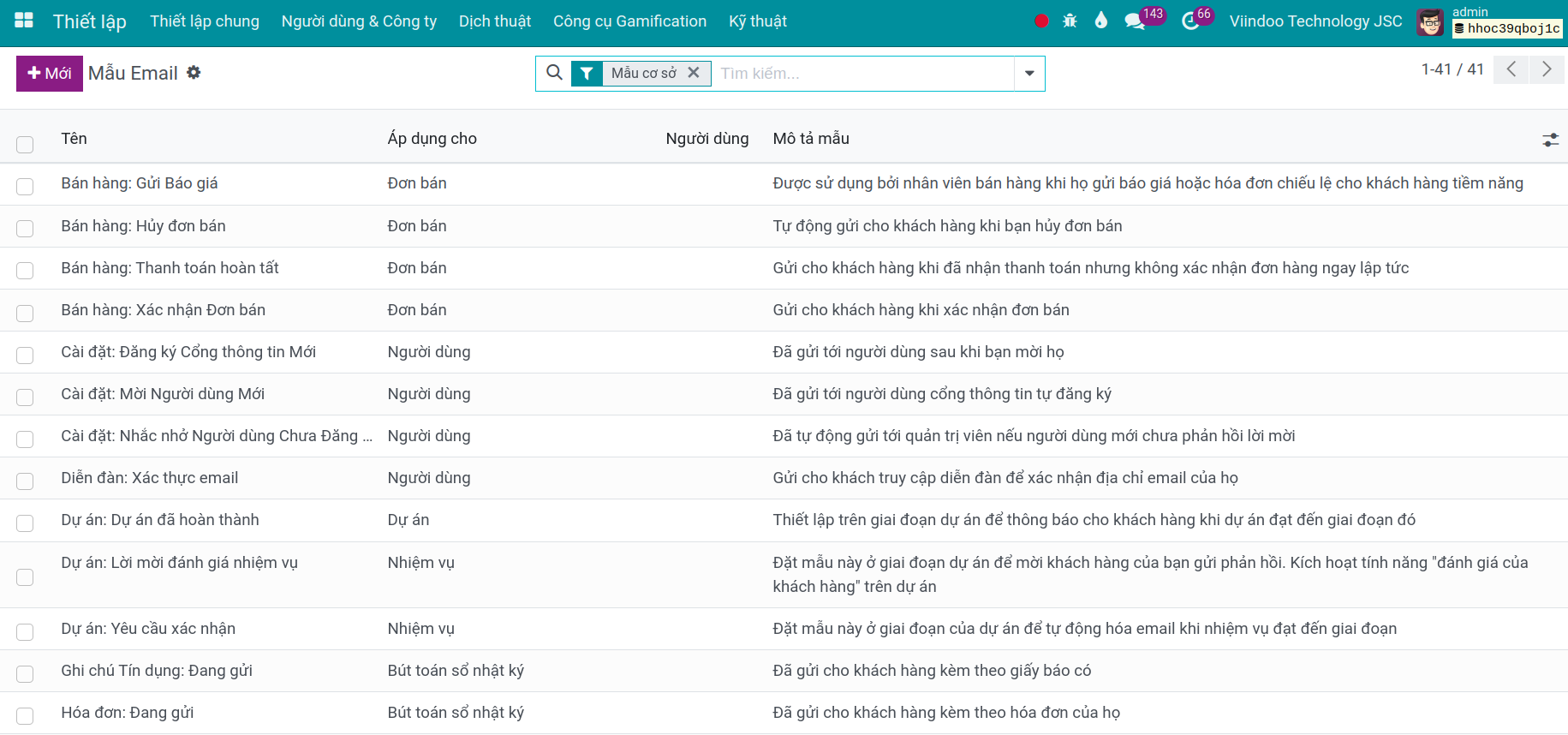Tick checkbox for Hóa đơn: Đang gửi
1568x735 pixels.
point(25,715)
